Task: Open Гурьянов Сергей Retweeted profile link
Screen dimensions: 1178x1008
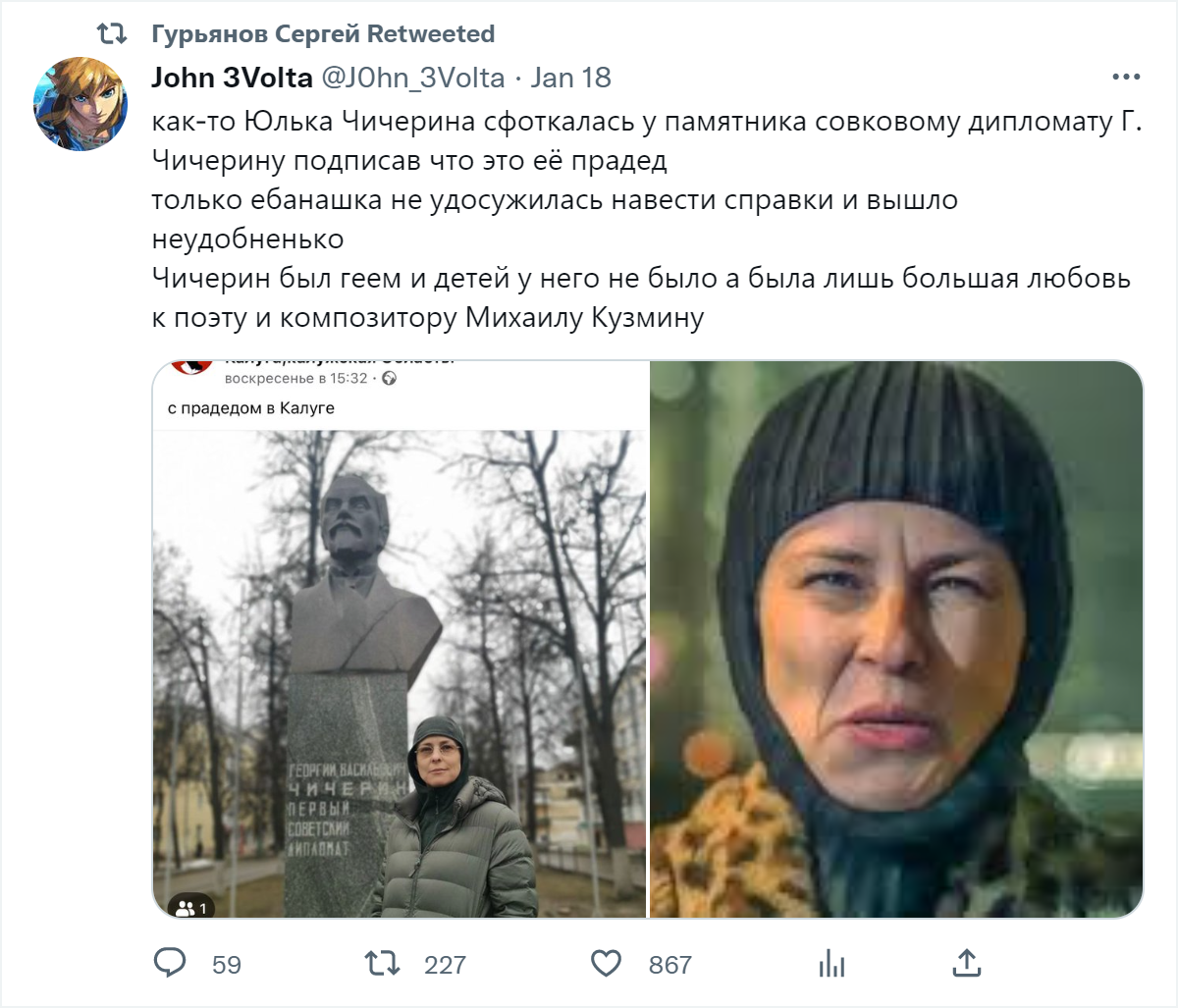Action: pyautogui.click(x=323, y=34)
